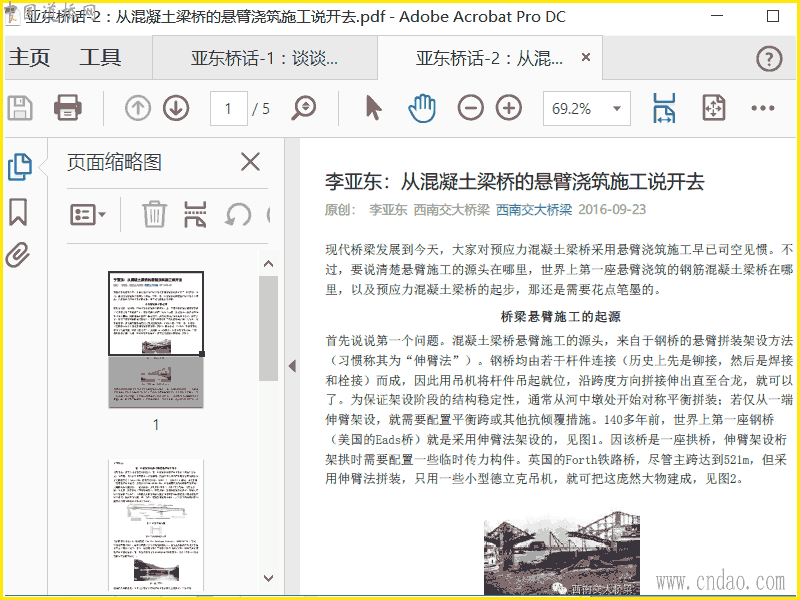The width and height of the screenshot is (800, 600).
Task: Zoom in with plus button
Action: click(x=509, y=108)
